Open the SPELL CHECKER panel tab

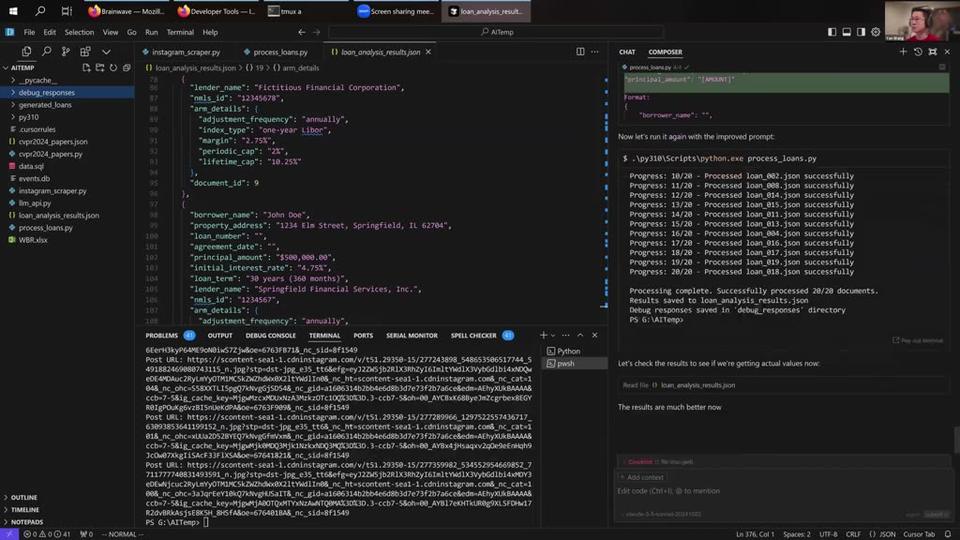[473, 336]
